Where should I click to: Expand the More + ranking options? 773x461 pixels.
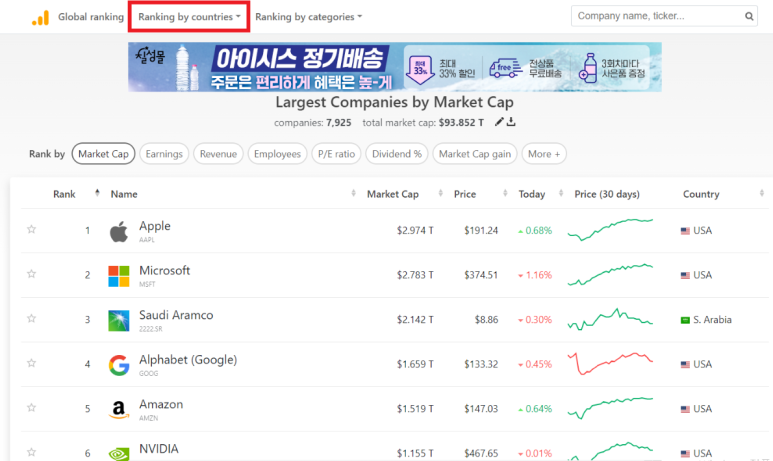click(544, 154)
